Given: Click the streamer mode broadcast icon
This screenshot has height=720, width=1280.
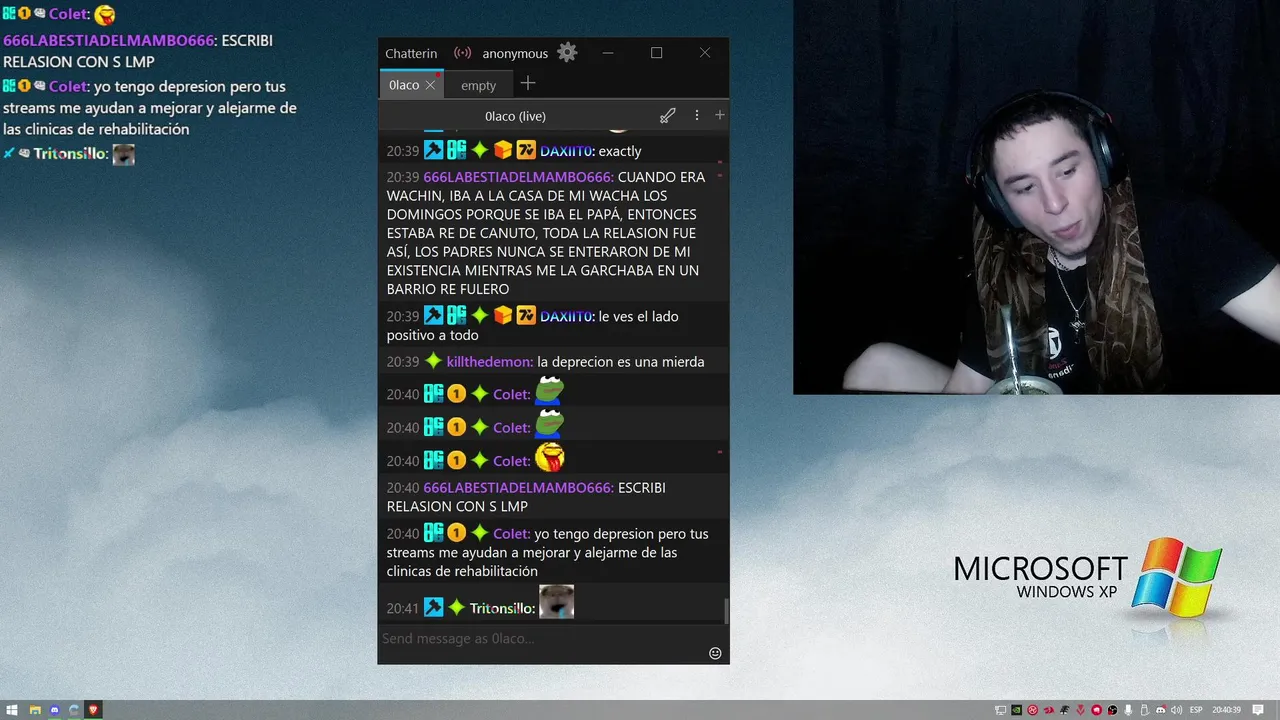Looking at the screenshot, I should (x=462, y=53).
